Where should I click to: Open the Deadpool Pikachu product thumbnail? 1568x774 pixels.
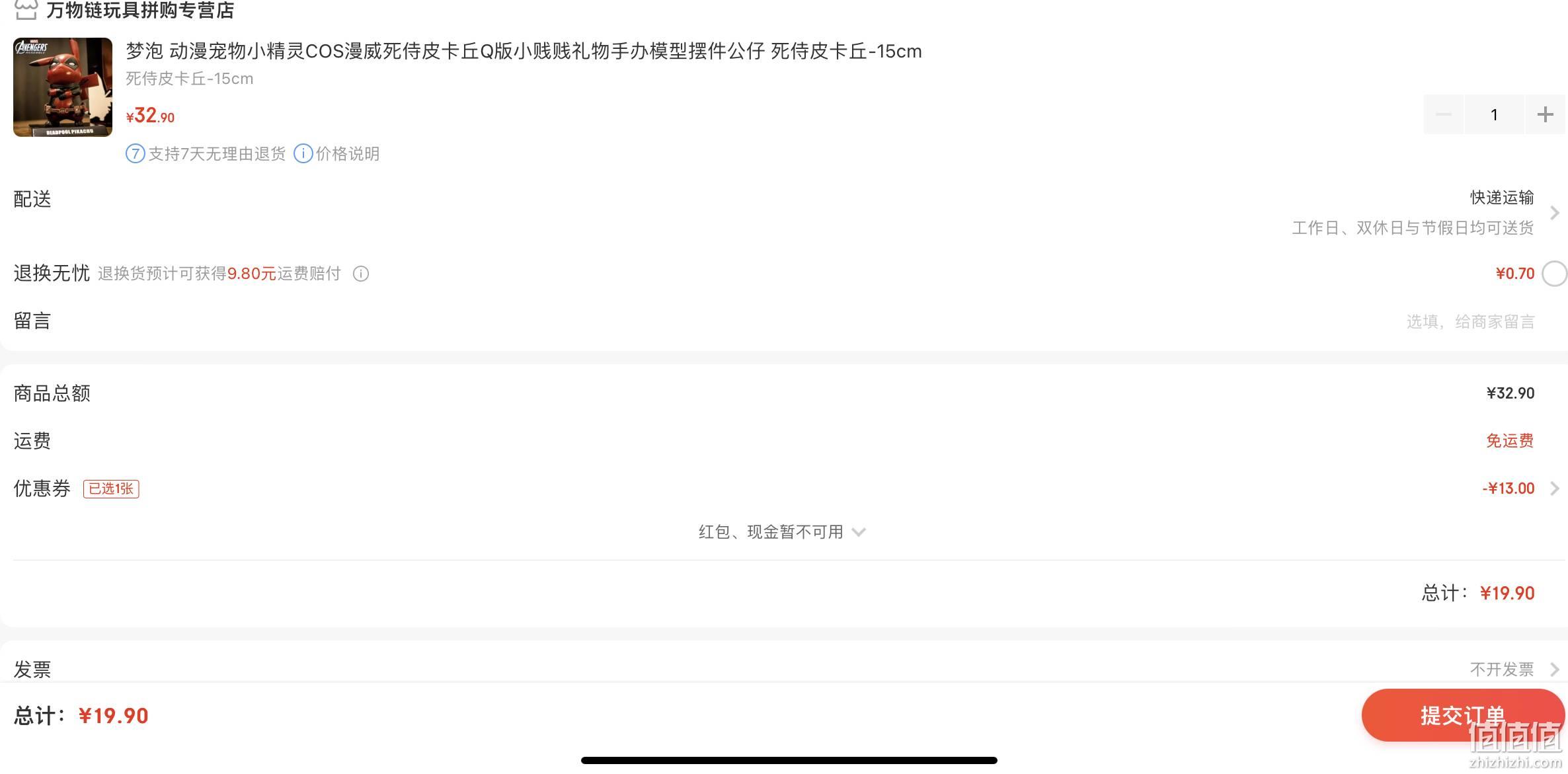click(x=63, y=87)
